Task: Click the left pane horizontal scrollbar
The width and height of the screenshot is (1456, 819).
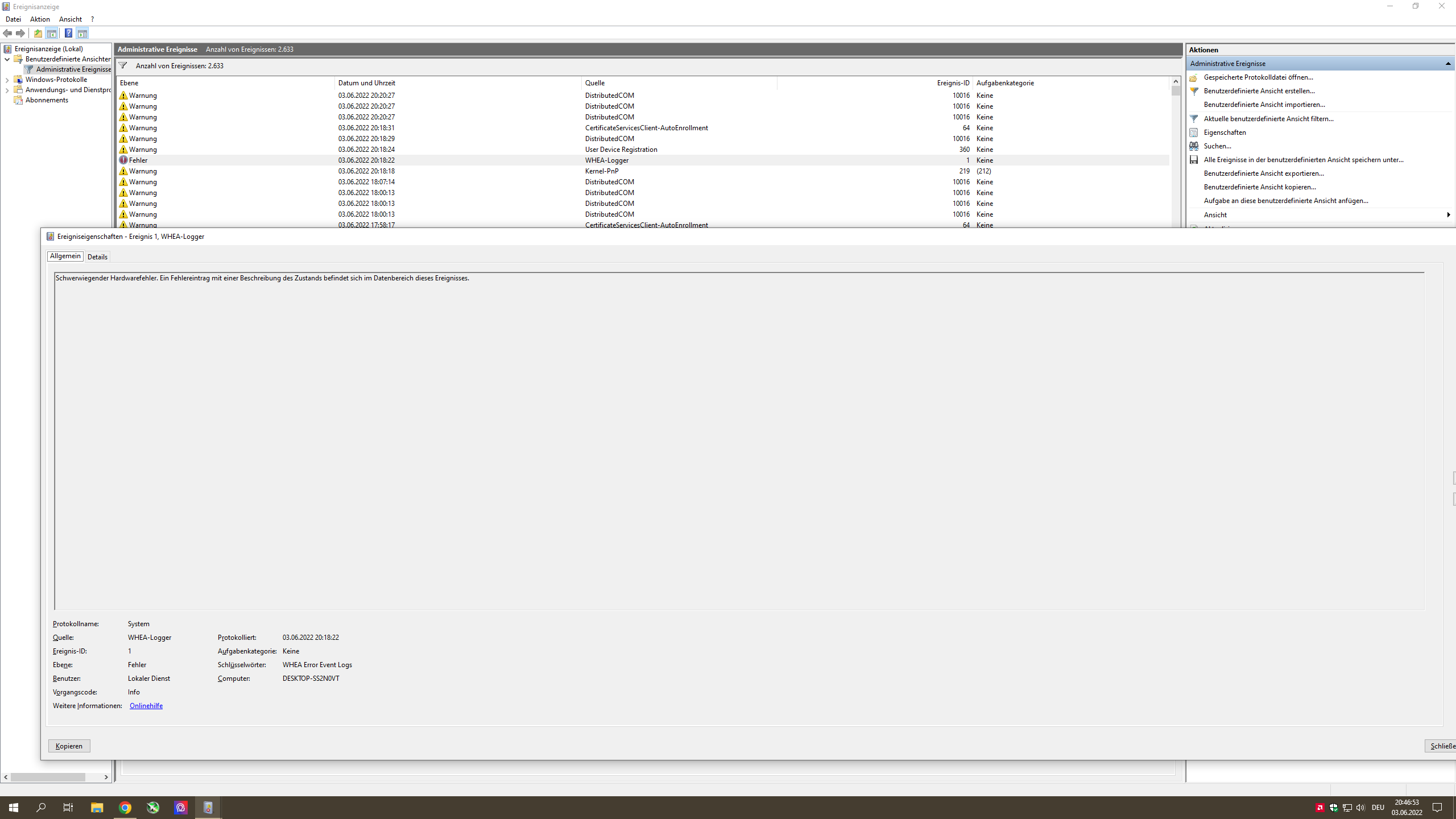Action: click(48, 777)
